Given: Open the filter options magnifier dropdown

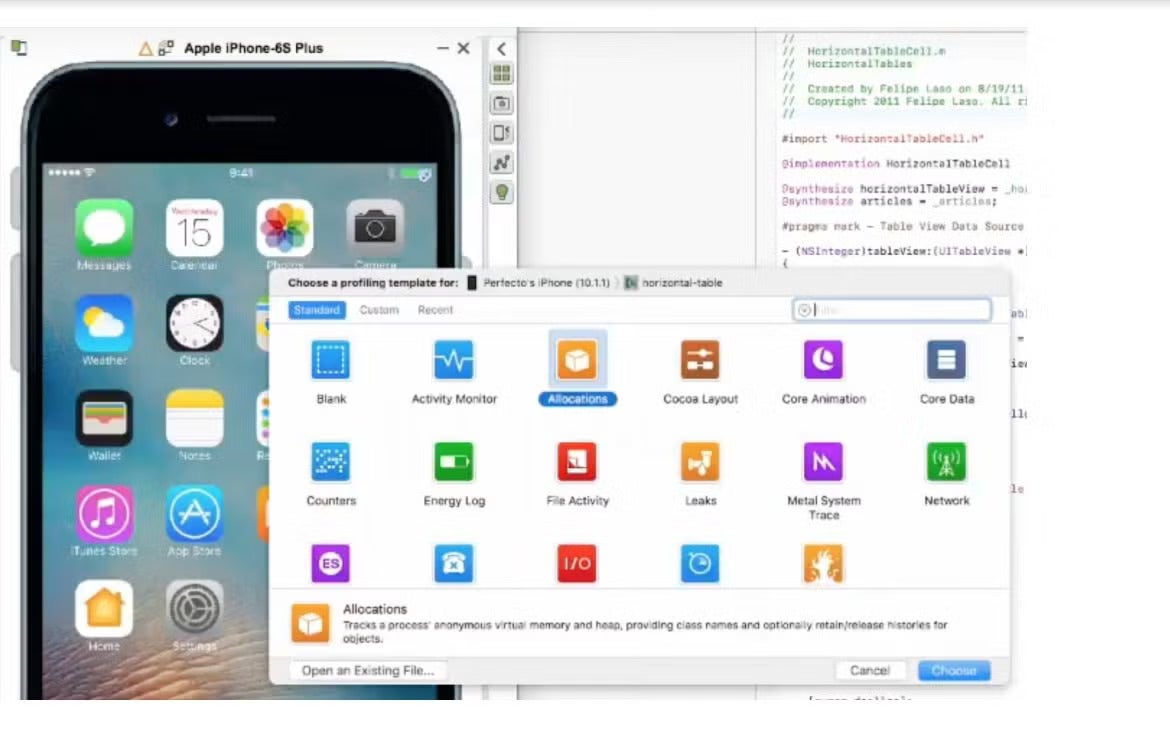Looking at the screenshot, I should [804, 310].
